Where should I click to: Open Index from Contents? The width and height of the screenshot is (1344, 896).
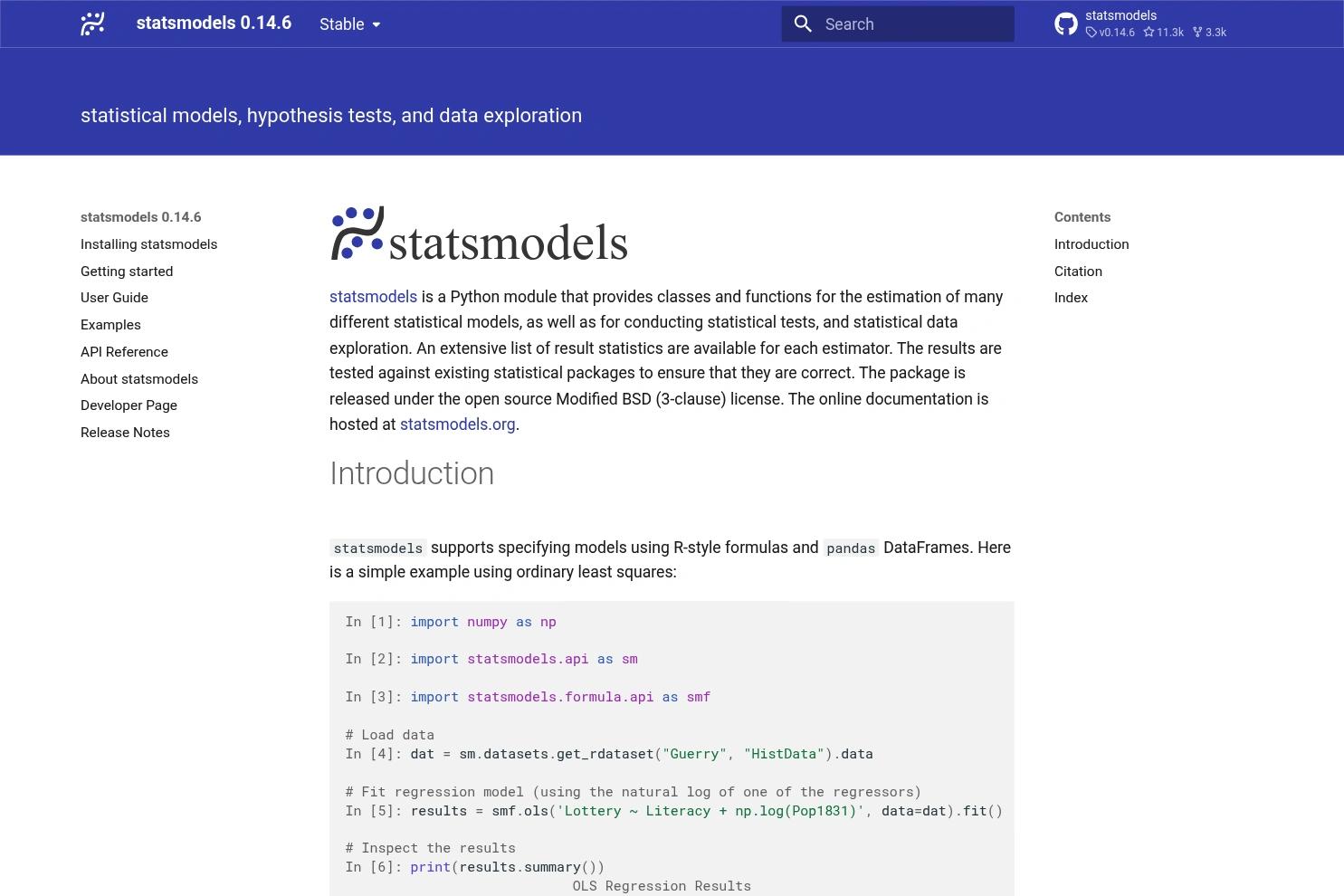[1071, 298]
